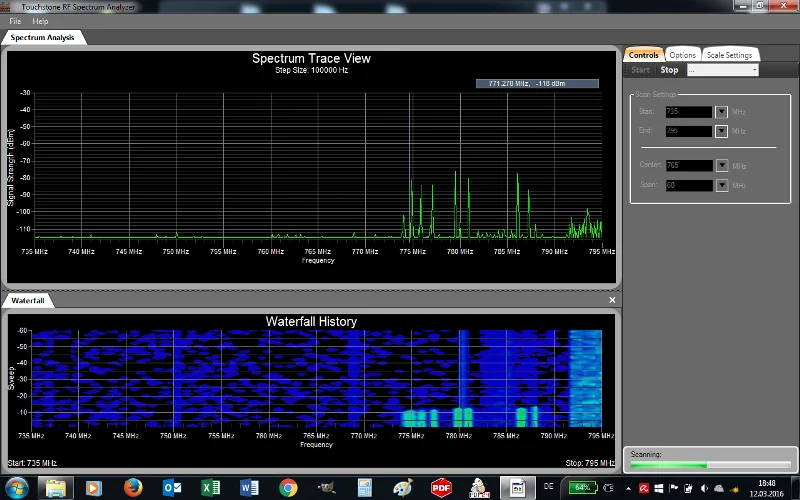Click the End frequency input field

[689, 131]
